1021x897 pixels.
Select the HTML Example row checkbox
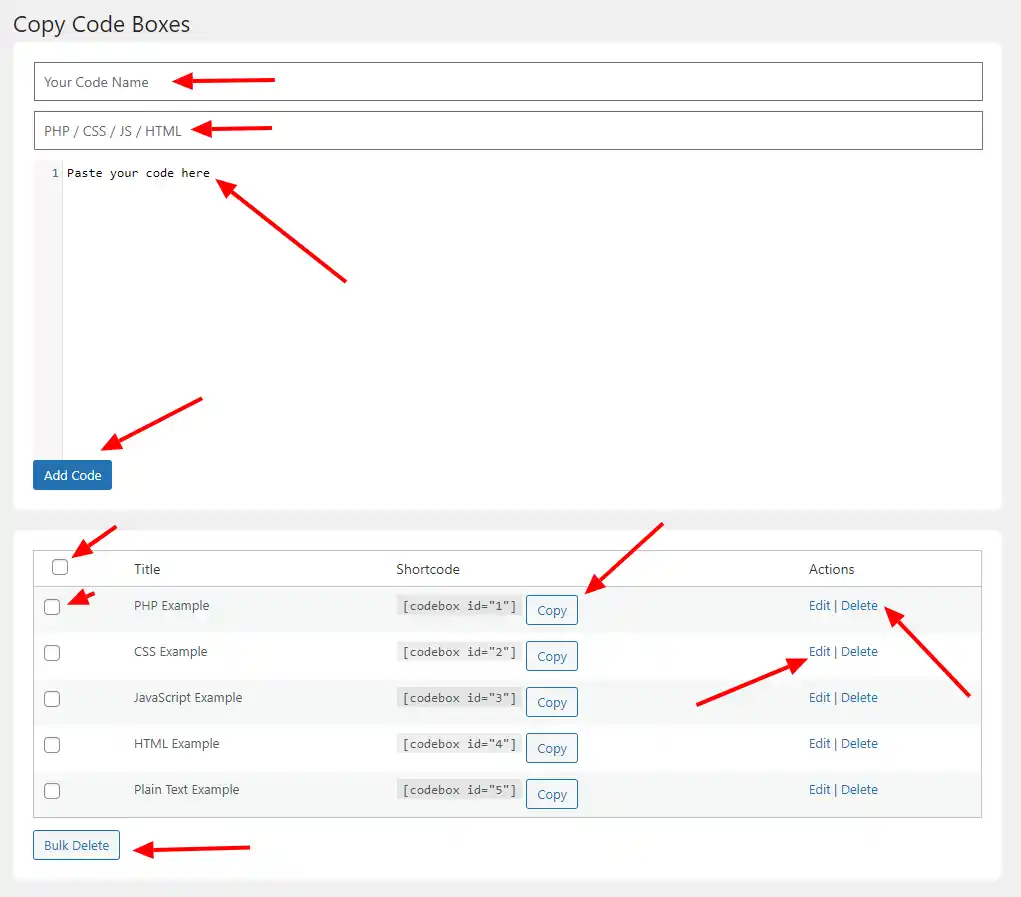click(x=52, y=744)
